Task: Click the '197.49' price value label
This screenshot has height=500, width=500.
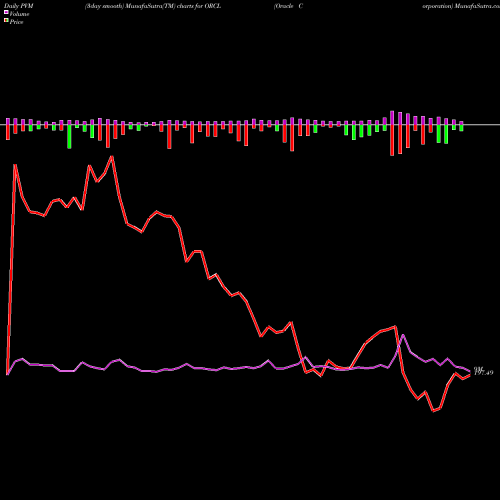Action: click(483, 373)
